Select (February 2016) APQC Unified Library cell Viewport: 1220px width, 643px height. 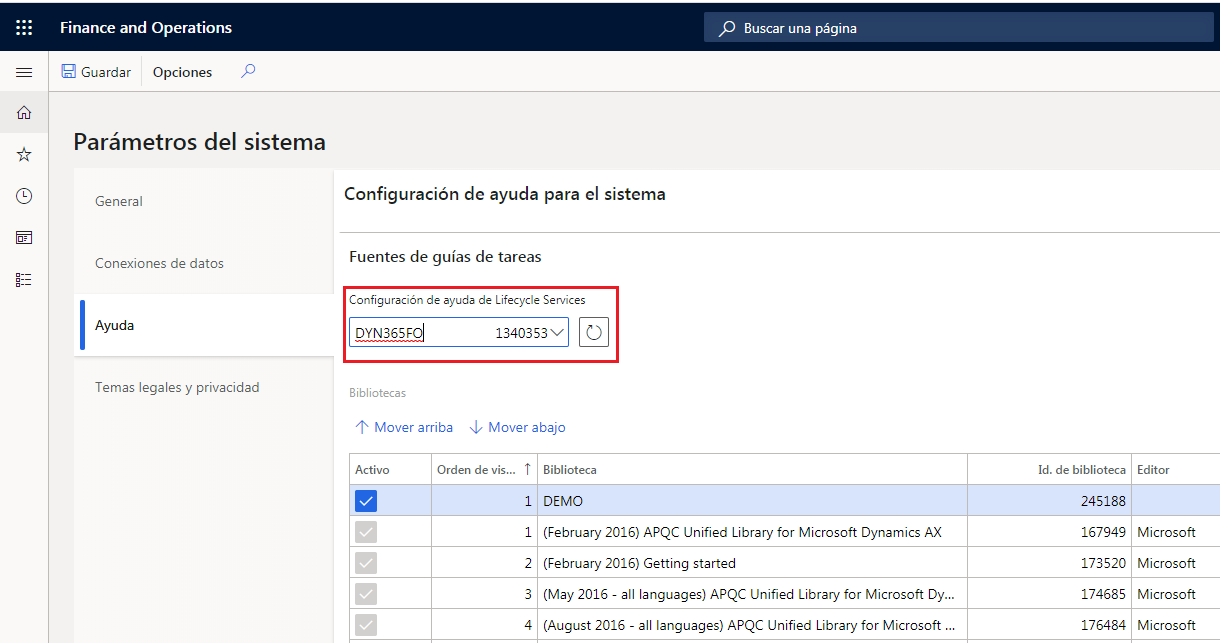[x=752, y=532]
